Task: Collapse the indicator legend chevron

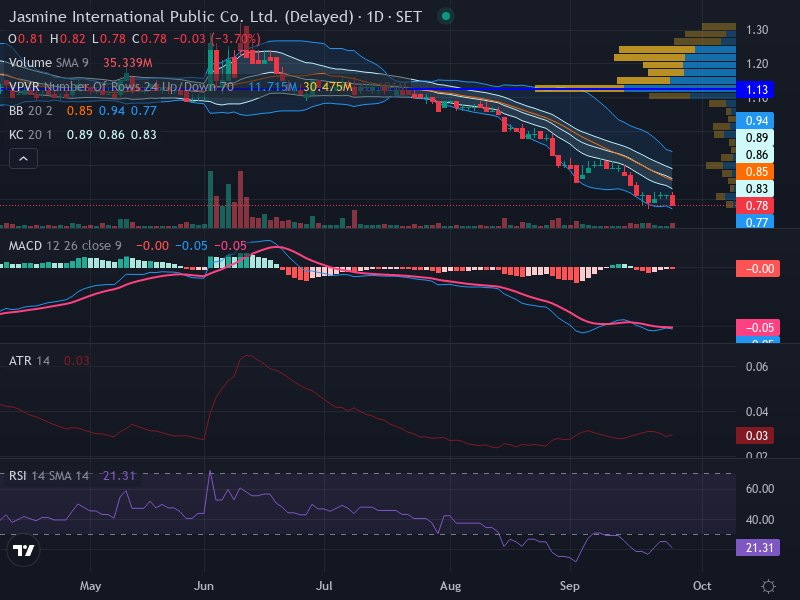Action: (23, 159)
